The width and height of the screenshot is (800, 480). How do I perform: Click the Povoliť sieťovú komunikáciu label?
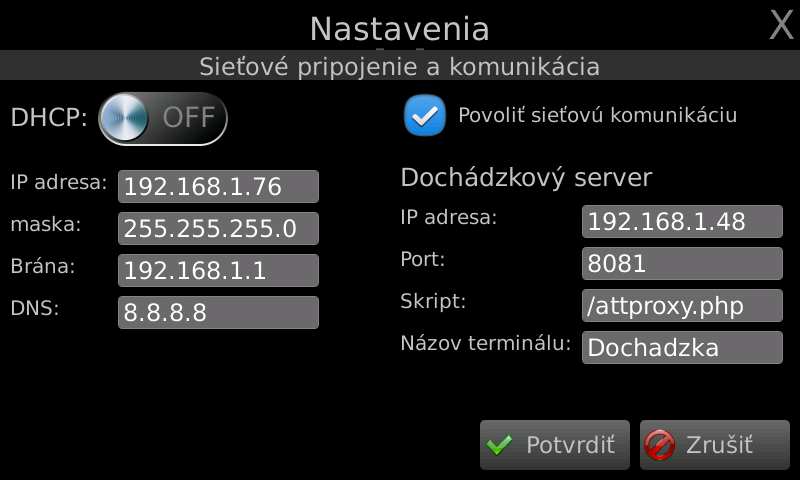point(597,115)
